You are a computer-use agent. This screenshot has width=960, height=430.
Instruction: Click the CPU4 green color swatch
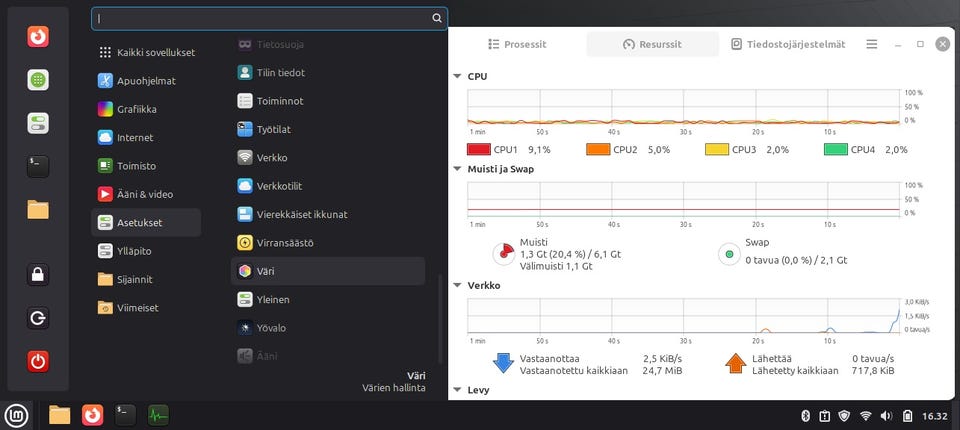tap(836, 150)
